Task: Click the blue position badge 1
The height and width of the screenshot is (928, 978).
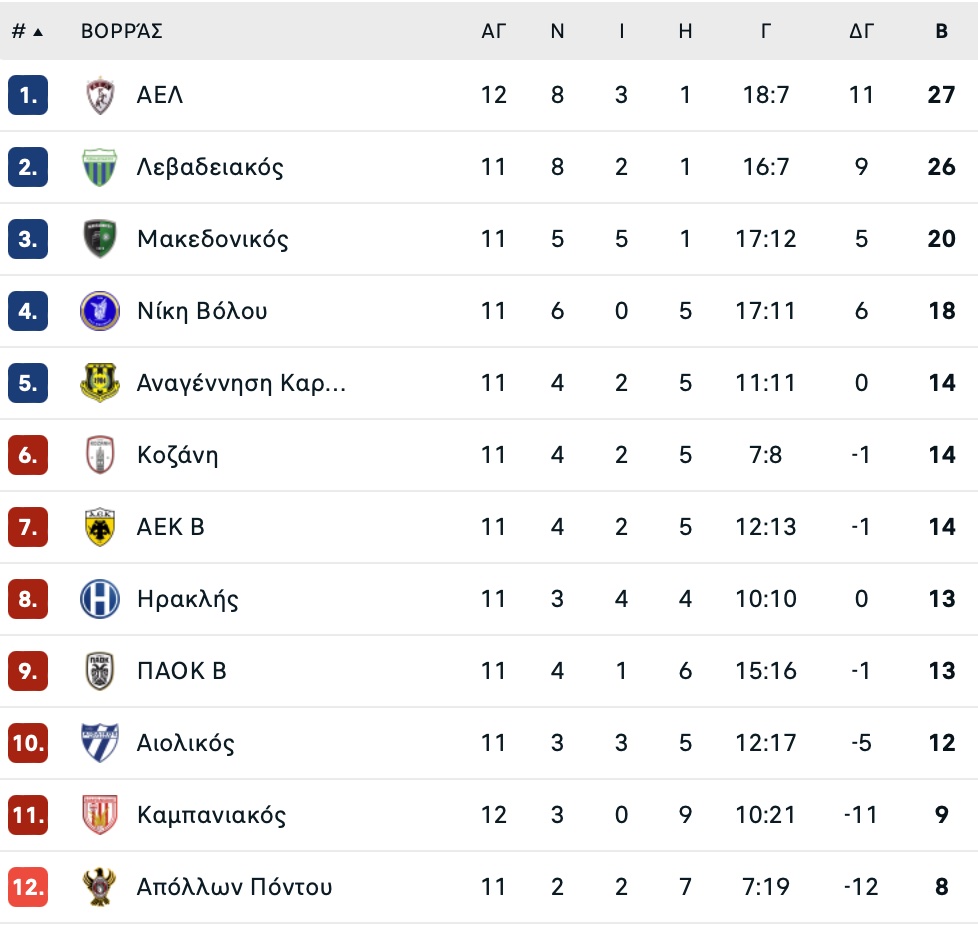Action: (x=28, y=95)
